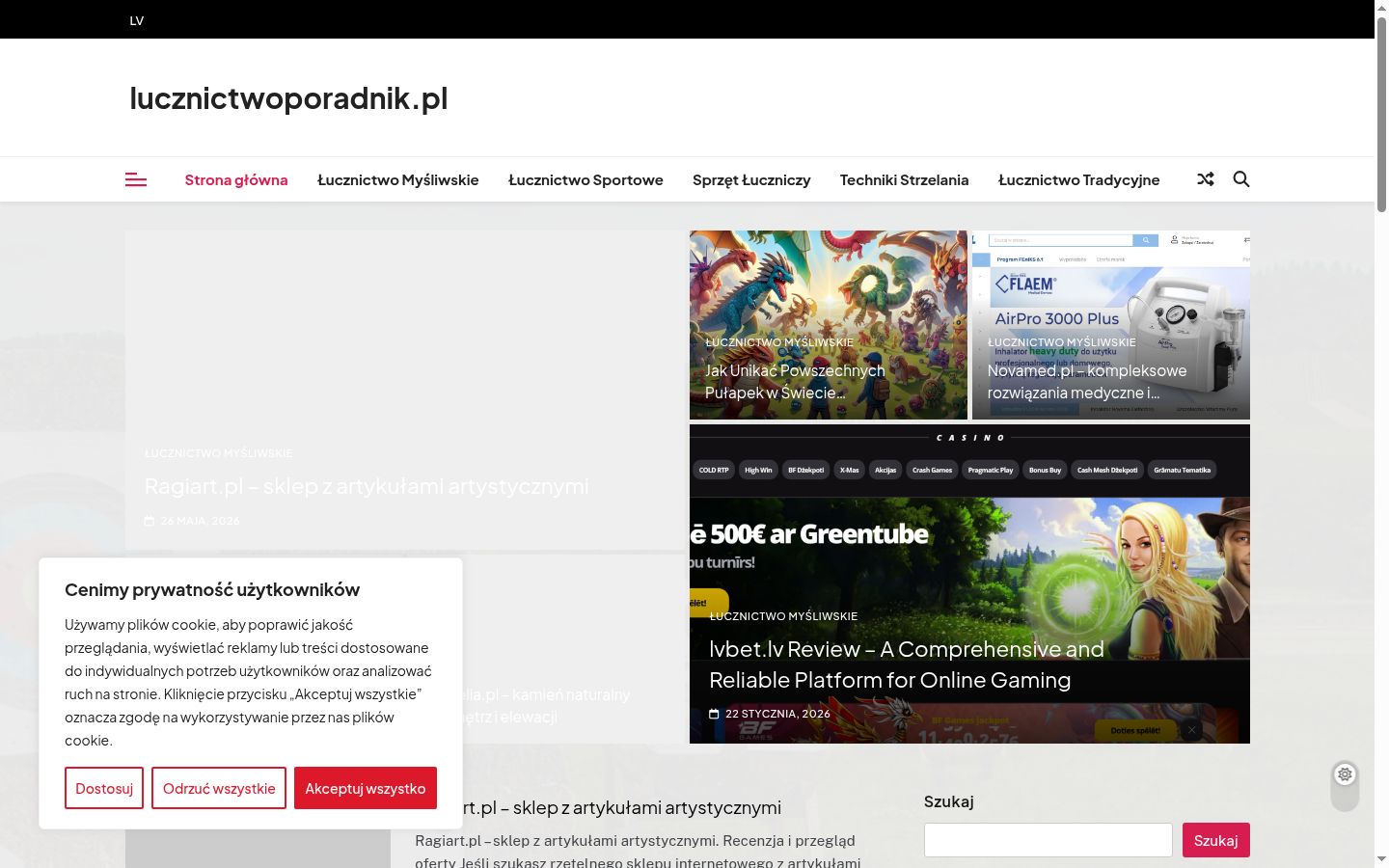The height and width of the screenshot is (868, 1389).
Task: Click Akceptuj wszystko cookie button
Action: pyautogui.click(x=366, y=788)
